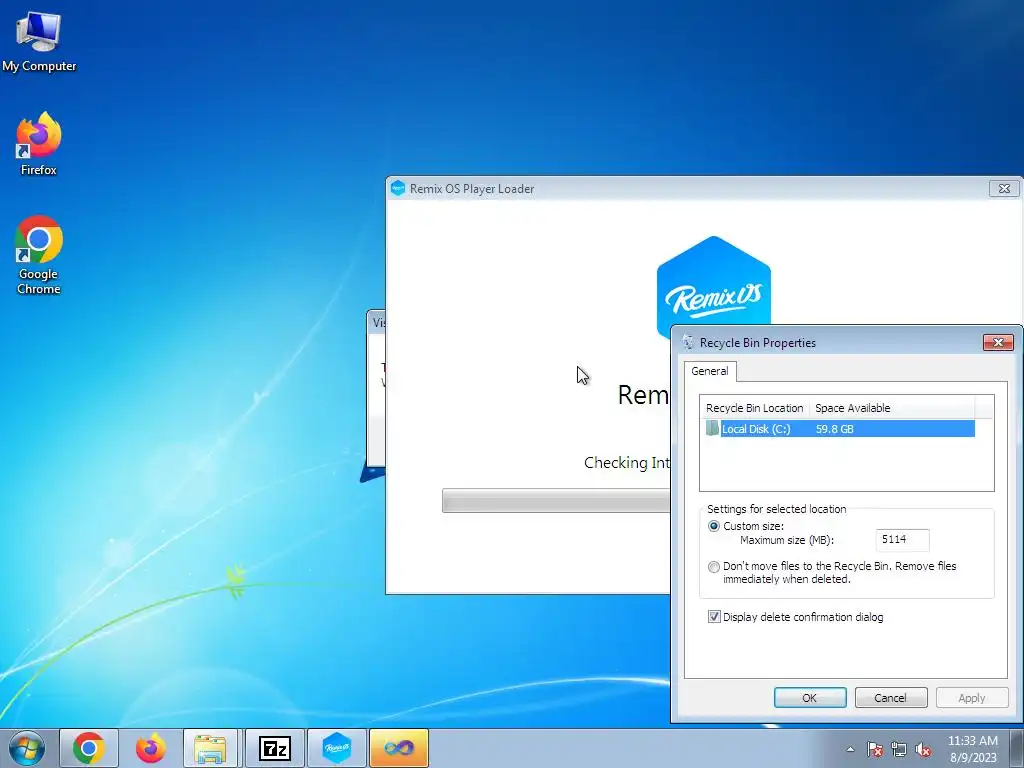Click the muted volume tray icon
The width and height of the screenshot is (1024, 768).
pos(923,749)
